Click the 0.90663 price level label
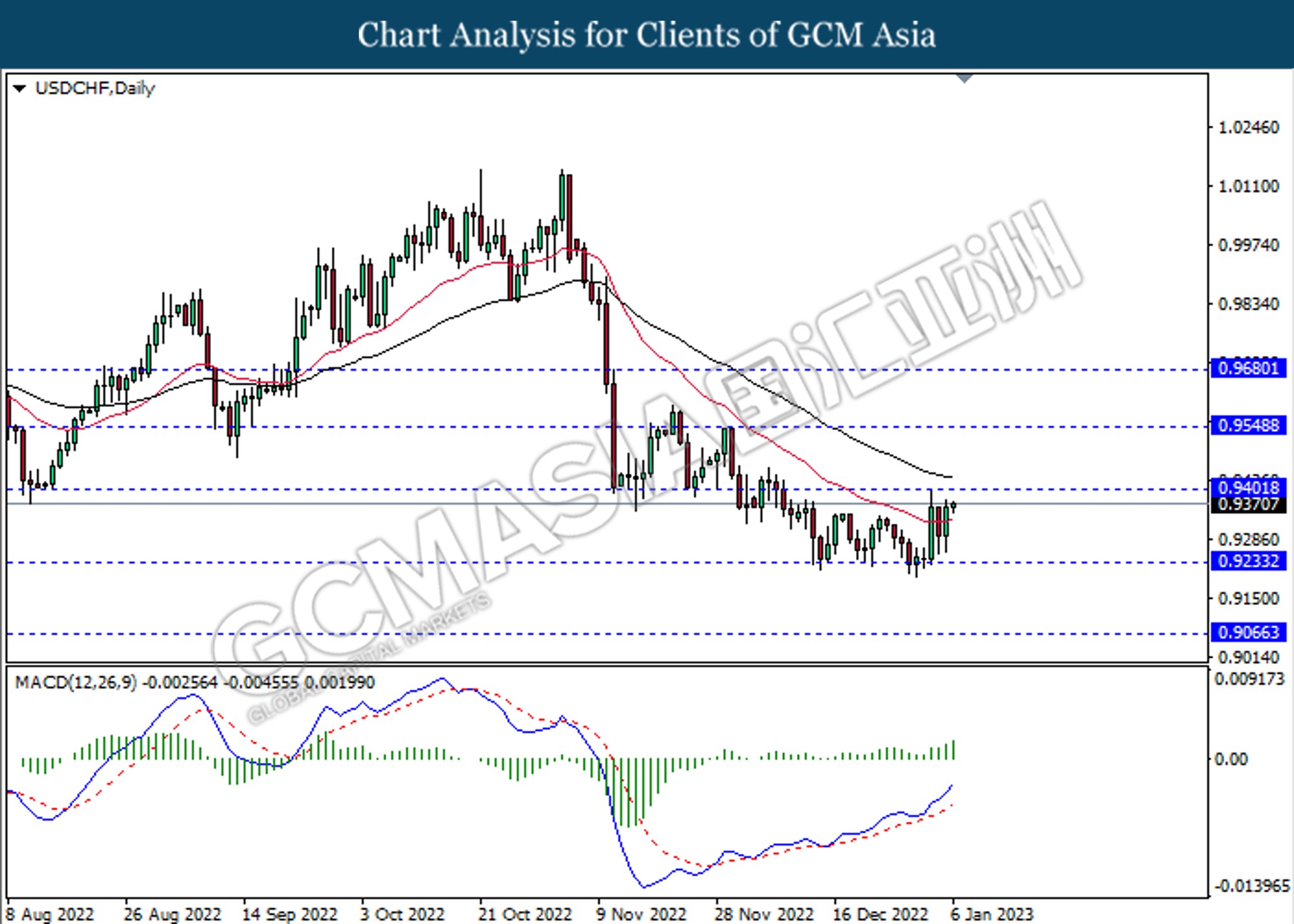Screen dimensions: 1294x924 [x=1248, y=632]
